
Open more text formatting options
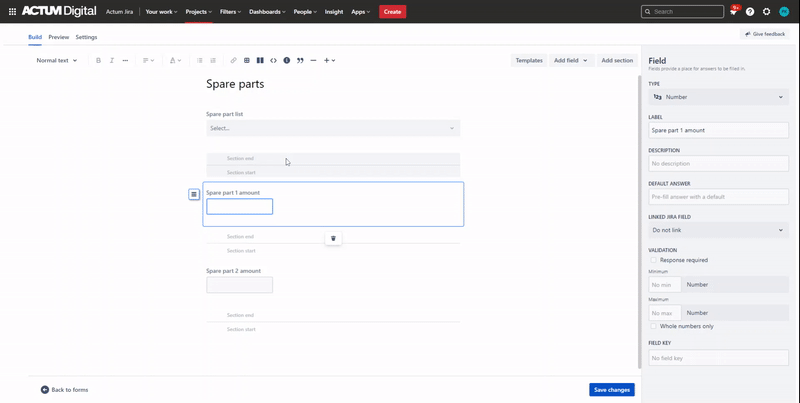point(125,60)
